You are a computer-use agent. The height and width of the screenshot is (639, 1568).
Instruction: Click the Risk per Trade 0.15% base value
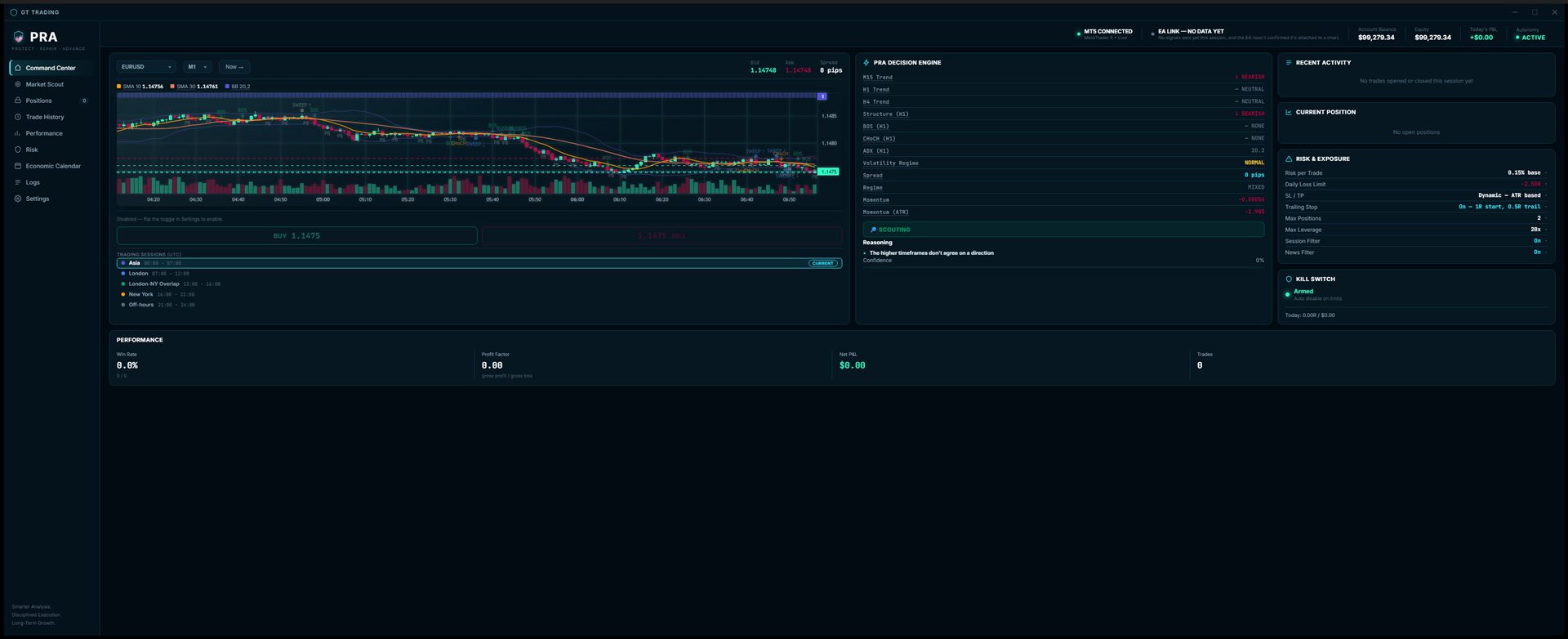click(1524, 173)
